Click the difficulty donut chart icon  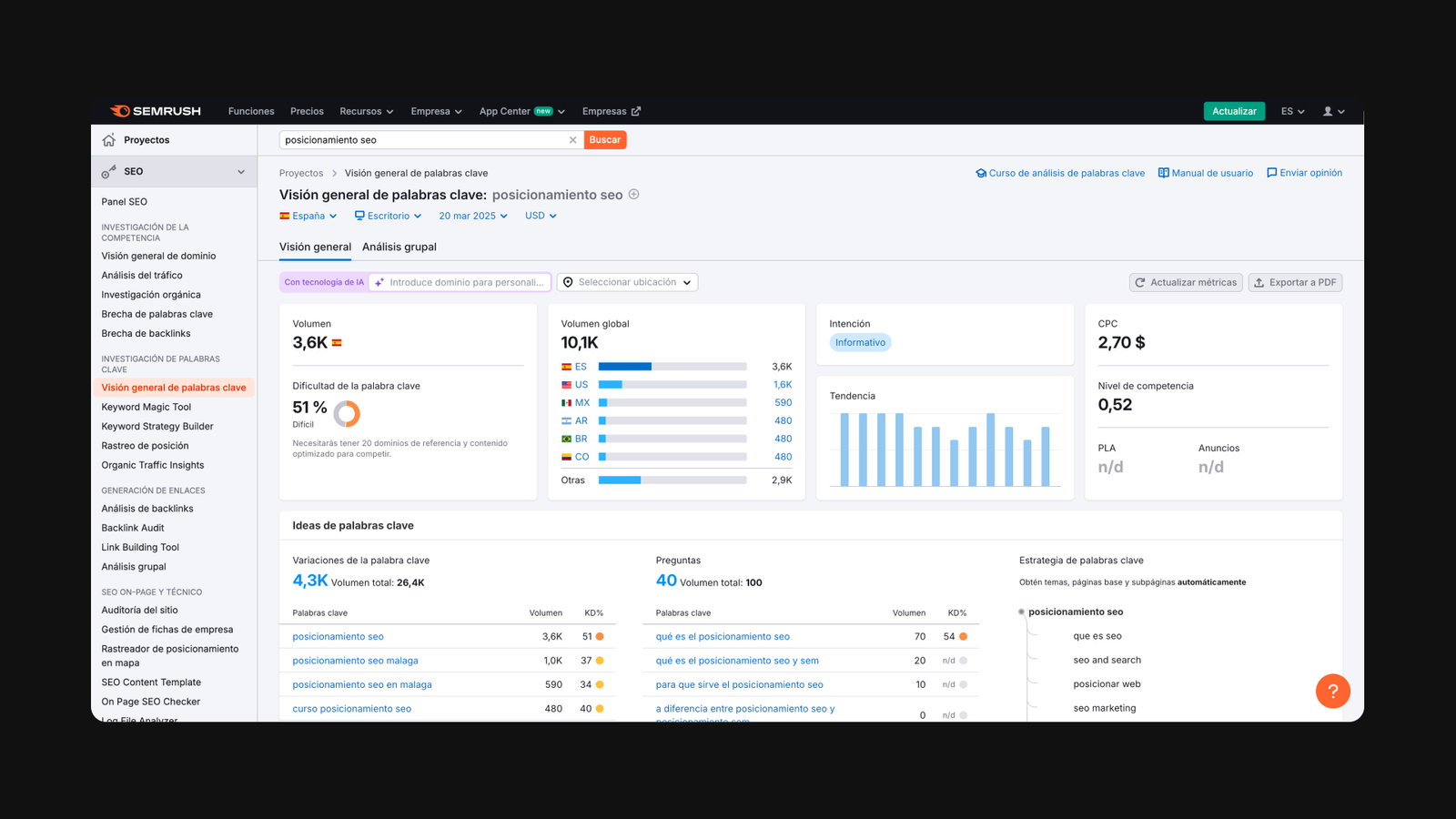coord(347,414)
